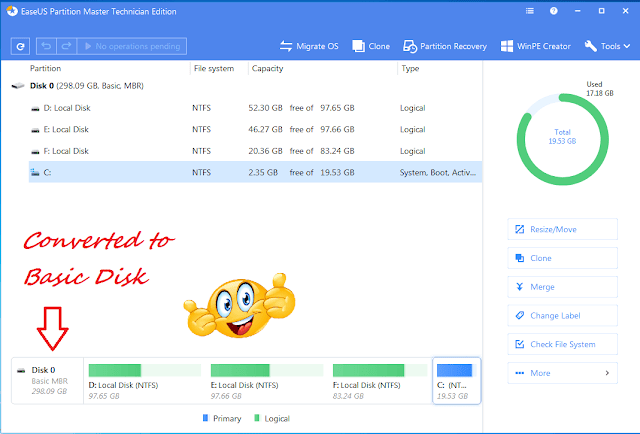Image resolution: width=640 pixels, height=434 pixels.
Task: Click the Check File System icon
Action: click(520, 344)
